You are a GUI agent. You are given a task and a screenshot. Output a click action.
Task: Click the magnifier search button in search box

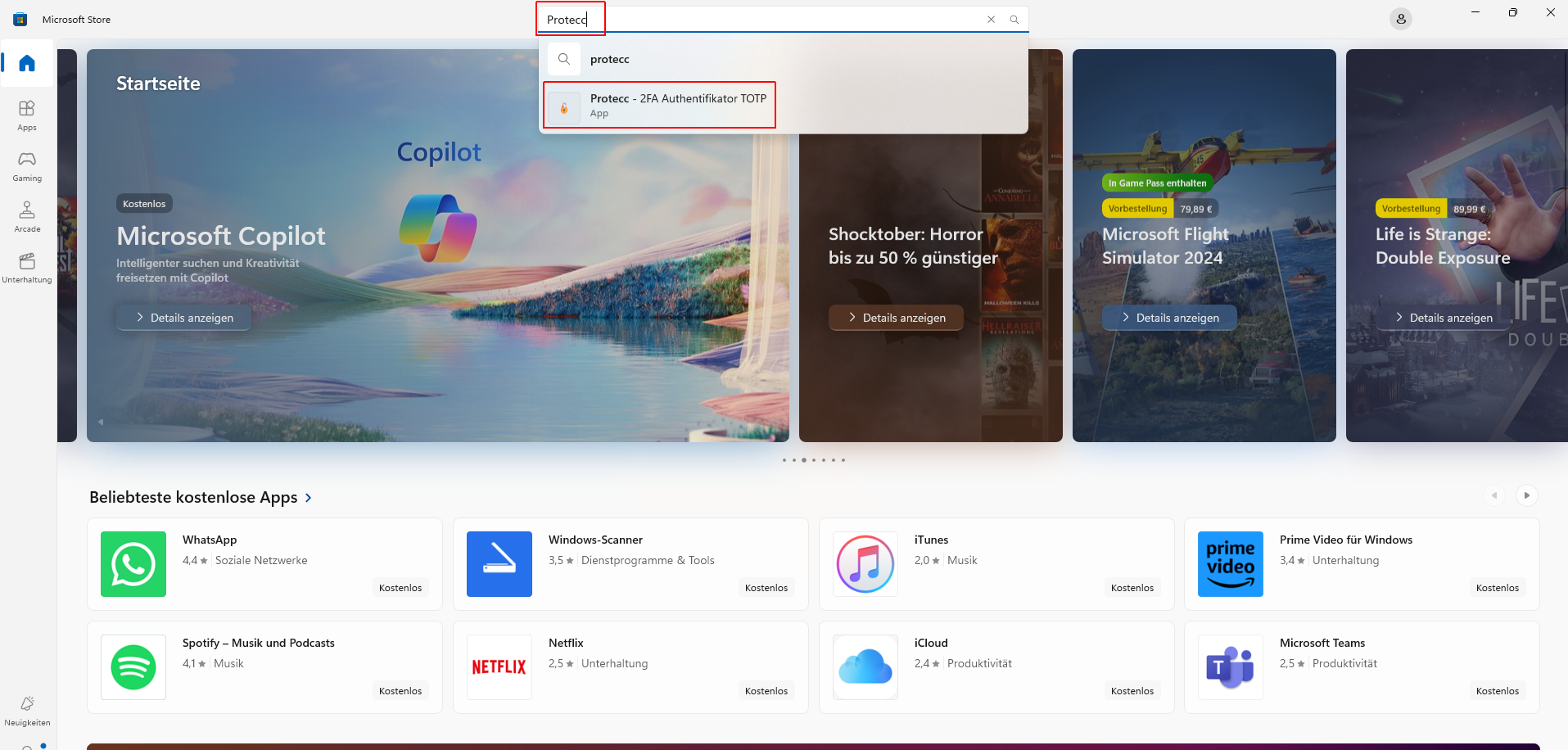coord(1014,20)
